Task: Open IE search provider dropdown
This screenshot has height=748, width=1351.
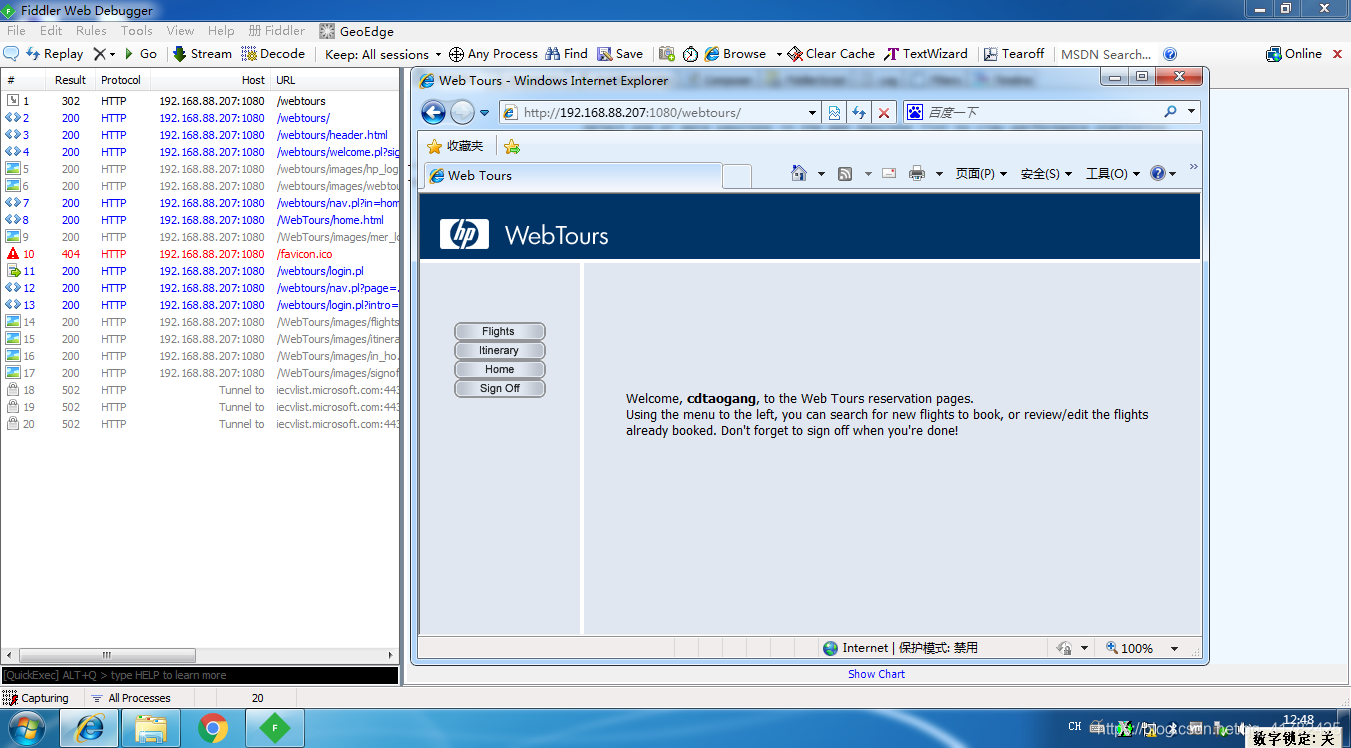Action: click(x=1191, y=112)
